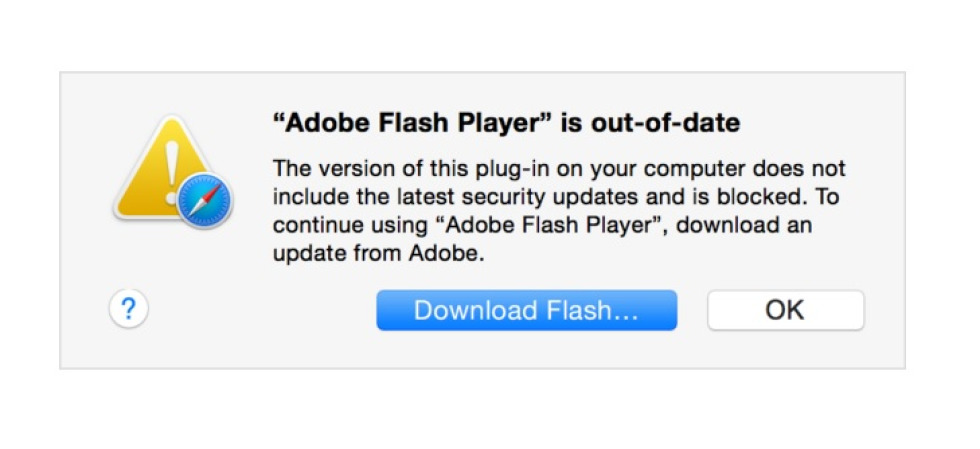Dismiss the dialog with OK
Image resolution: width=980 pixels, height=449 pixels.
pos(785,310)
